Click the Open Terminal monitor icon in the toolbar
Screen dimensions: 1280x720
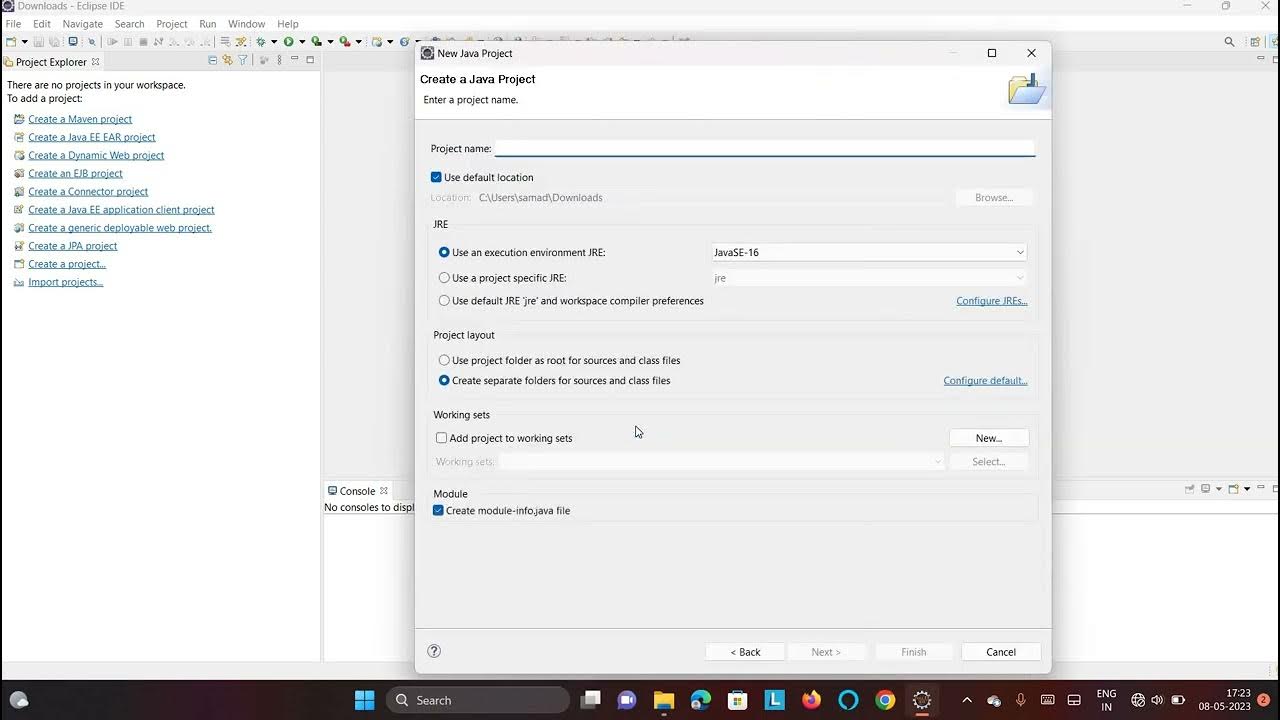73,42
